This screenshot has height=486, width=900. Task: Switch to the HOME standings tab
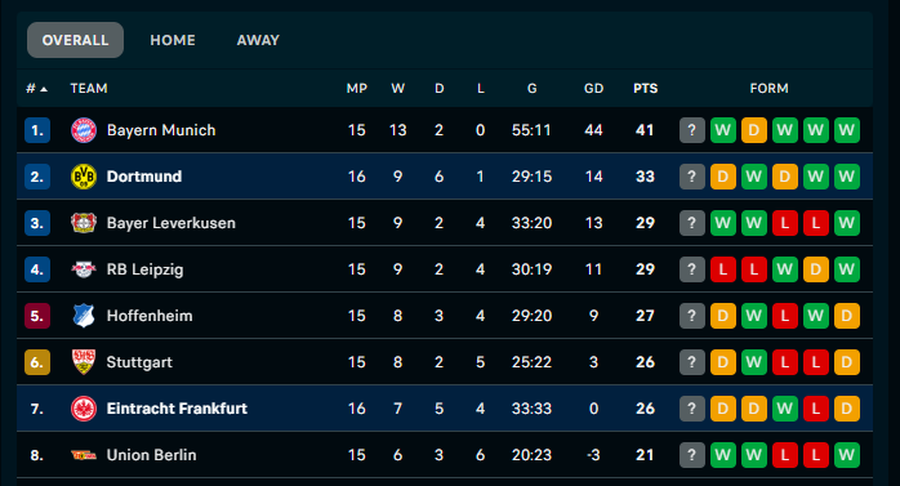coord(173,40)
